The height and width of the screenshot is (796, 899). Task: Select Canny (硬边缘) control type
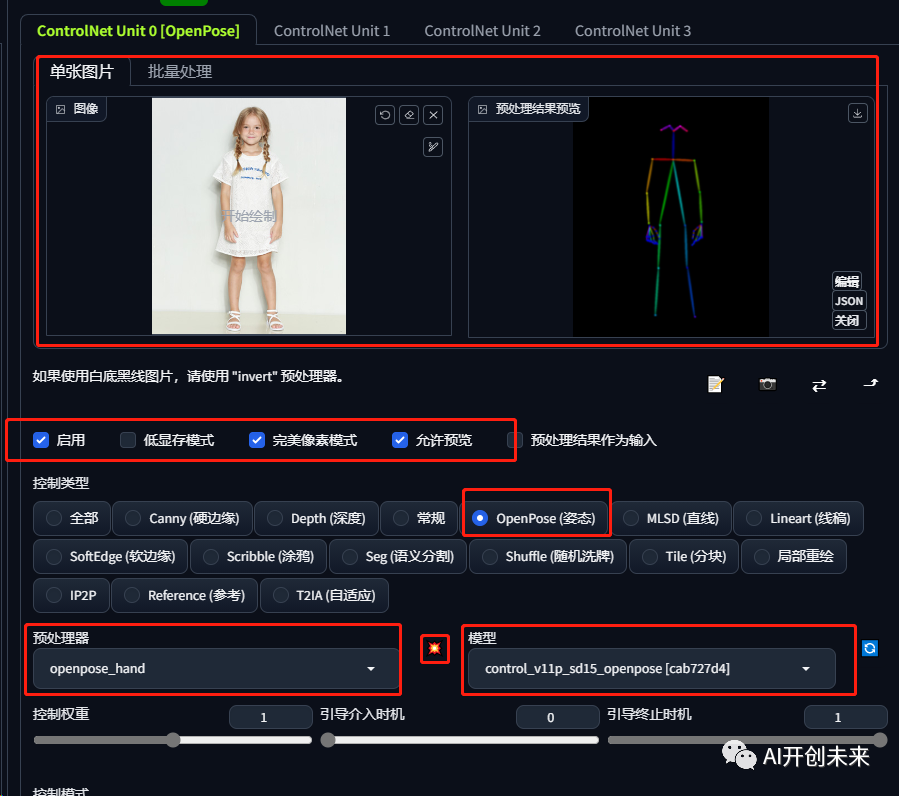click(182, 518)
